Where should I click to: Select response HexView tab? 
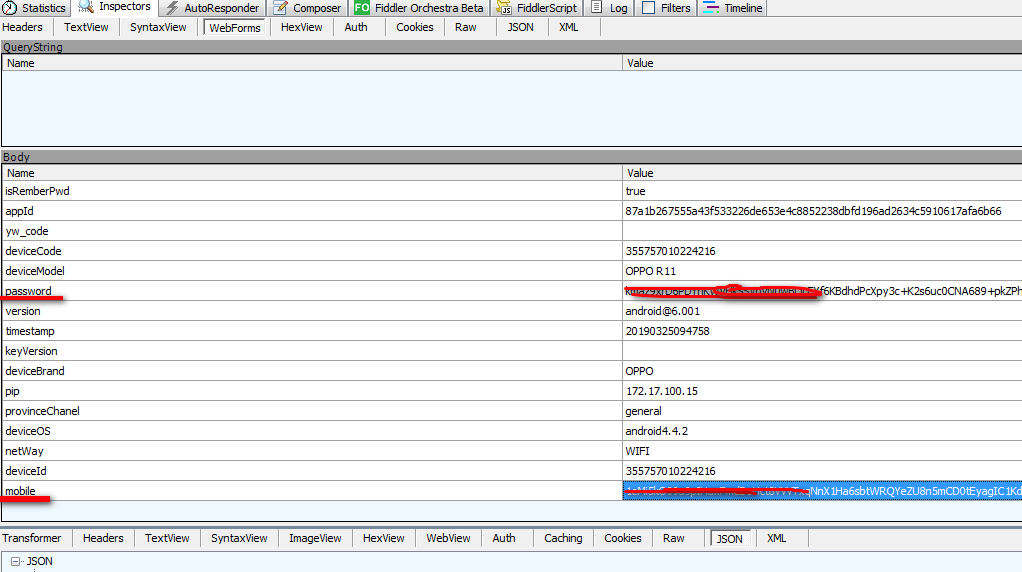point(383,538)
